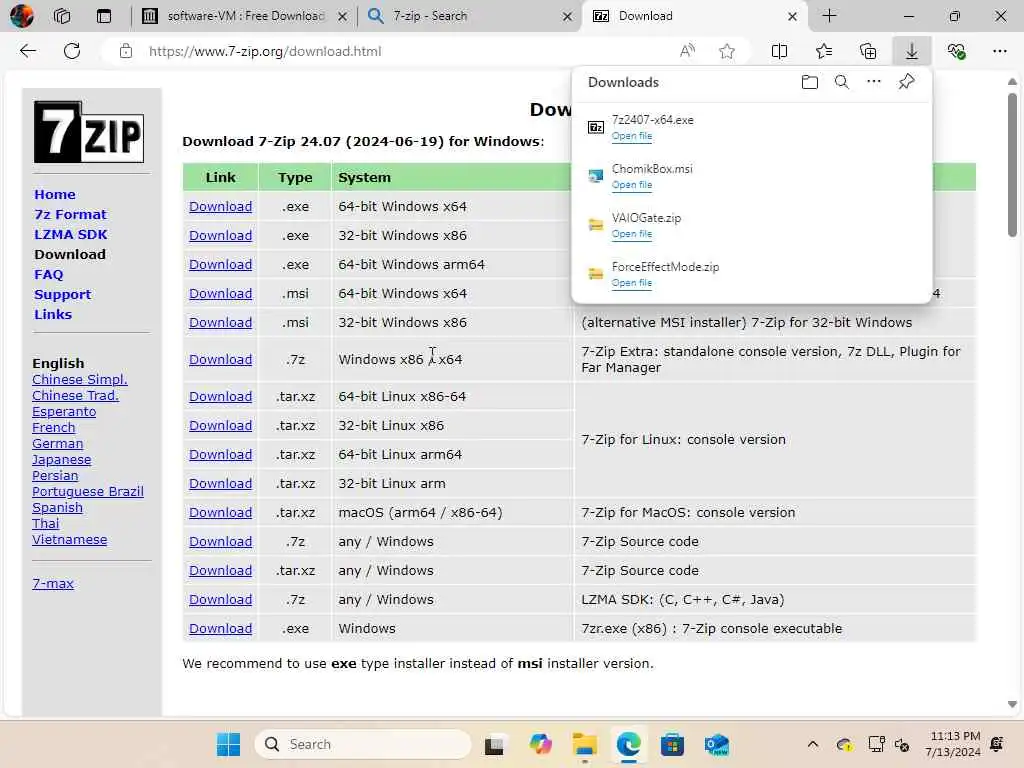Reload the page with the refresh icon
1024x768 pixels.
point(72,51)
